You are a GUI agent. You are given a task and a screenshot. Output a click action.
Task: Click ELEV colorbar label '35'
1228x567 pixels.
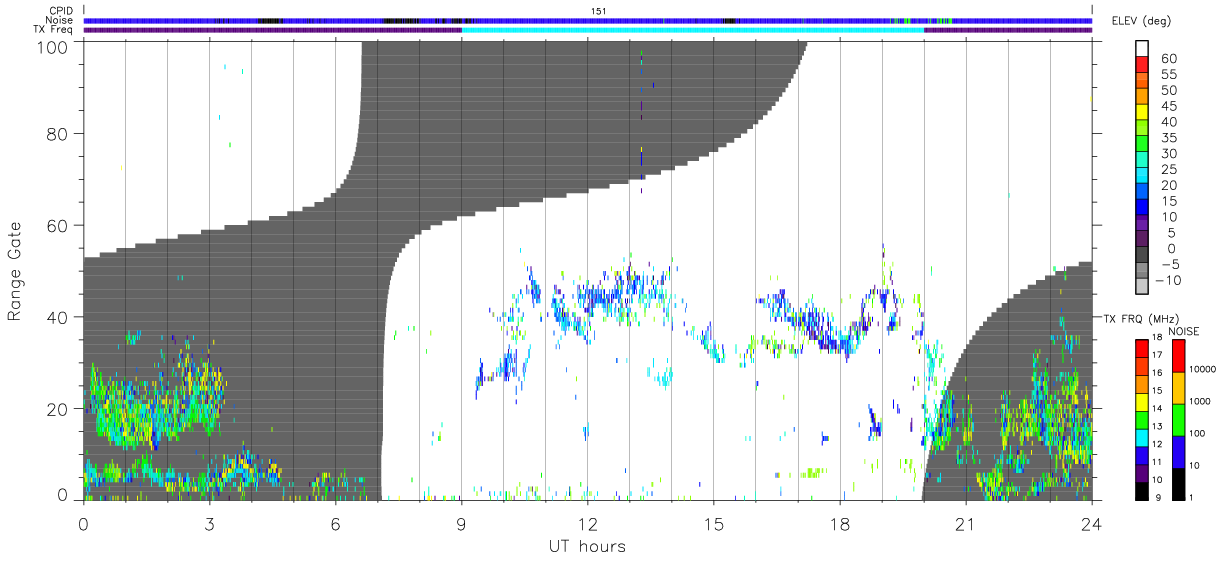[1168, 138]
